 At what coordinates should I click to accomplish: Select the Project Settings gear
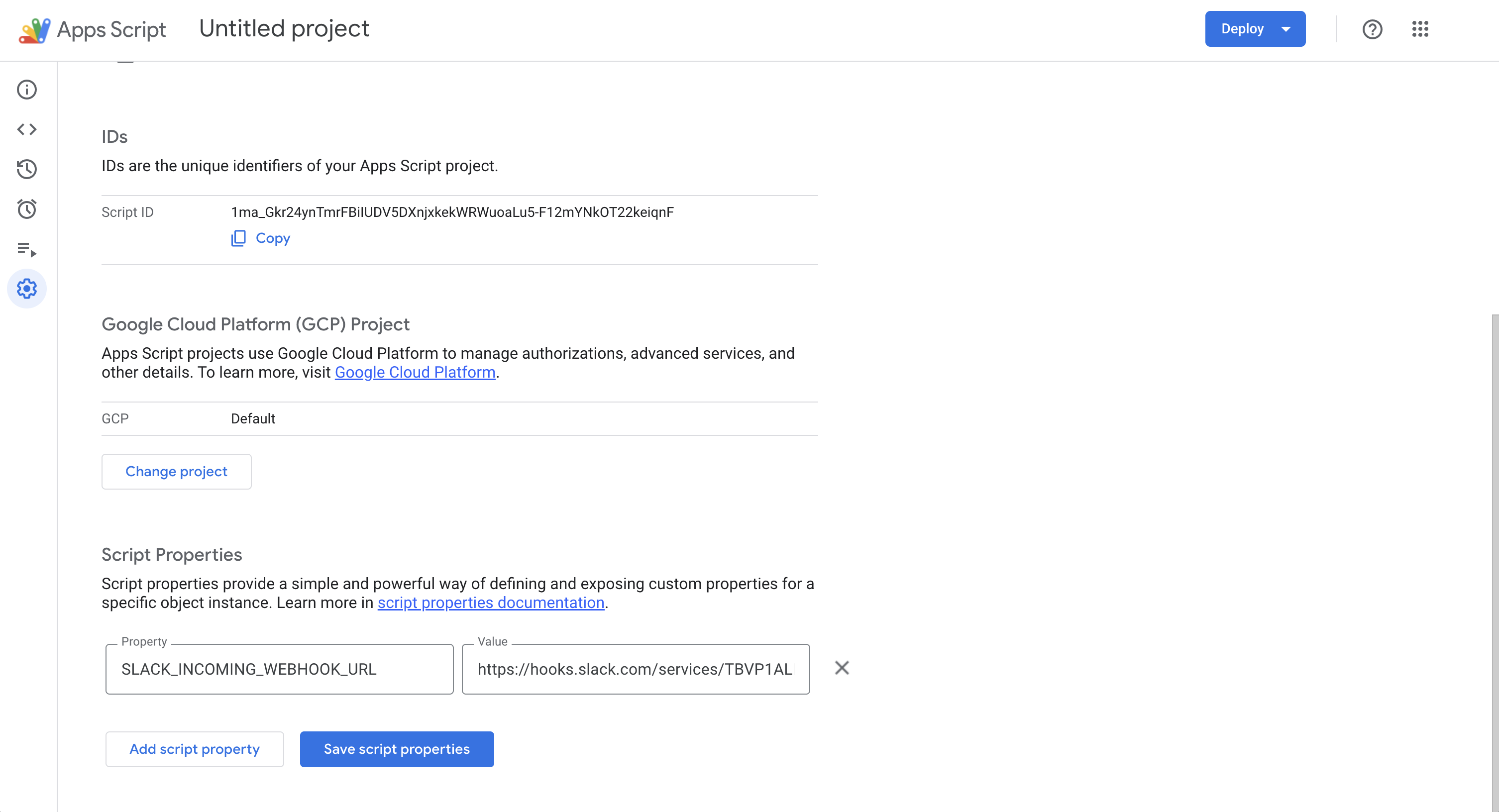(x=27, y=288)
